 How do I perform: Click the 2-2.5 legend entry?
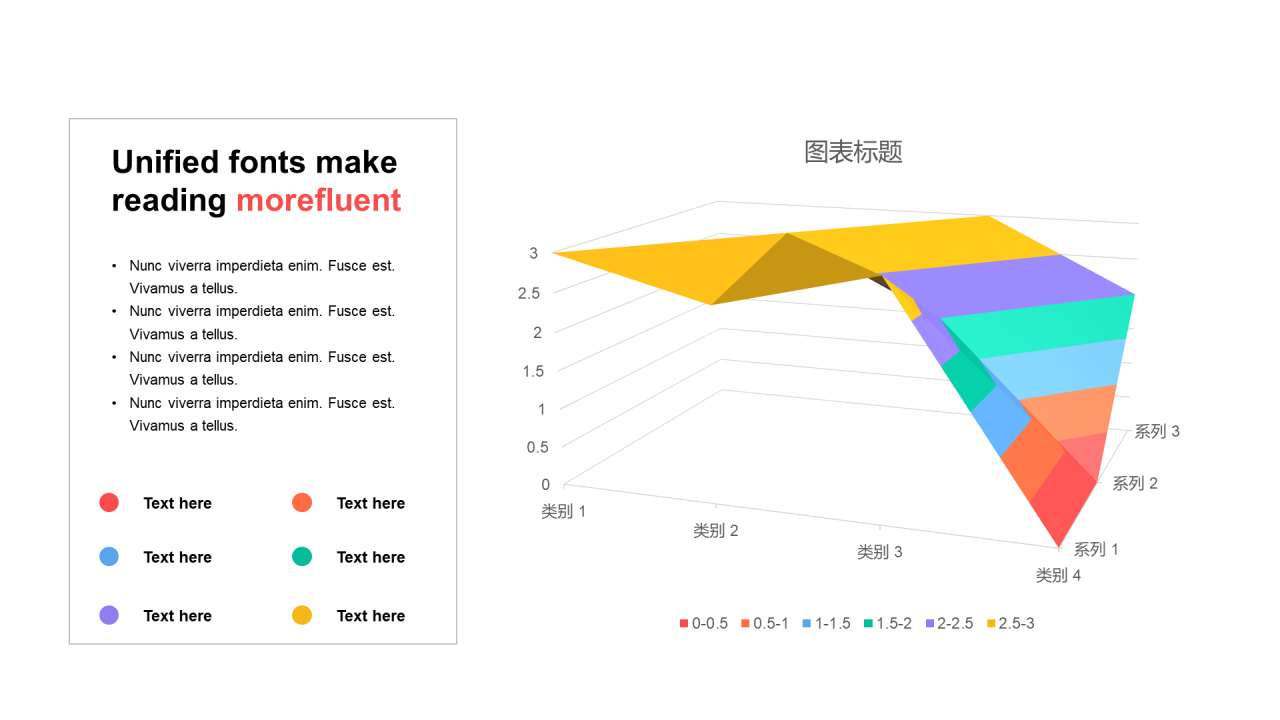pyautogui.click(x=950, y=623)
